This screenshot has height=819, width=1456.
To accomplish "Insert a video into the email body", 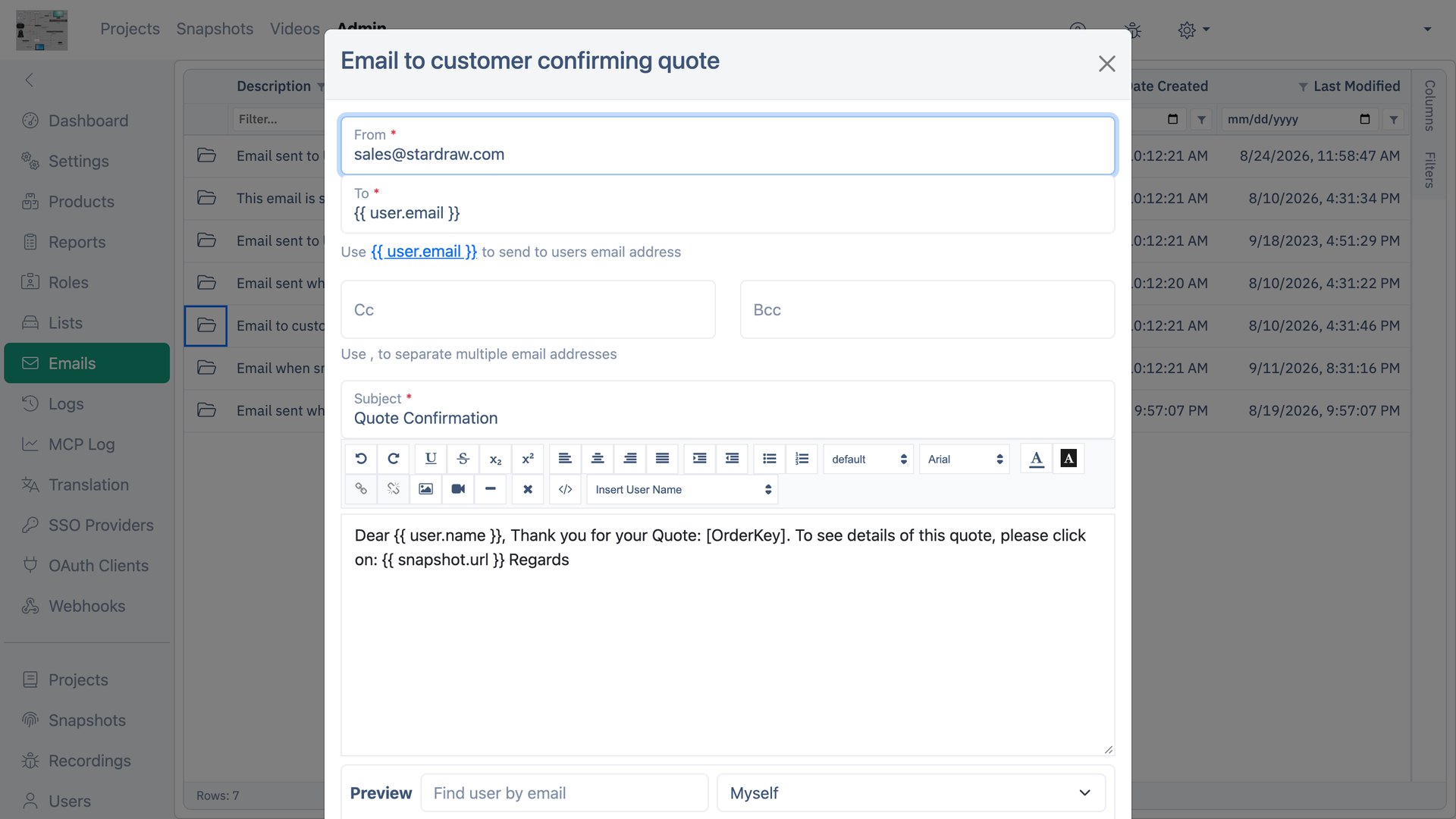I will pyautogui.click(x=458, y=489).
